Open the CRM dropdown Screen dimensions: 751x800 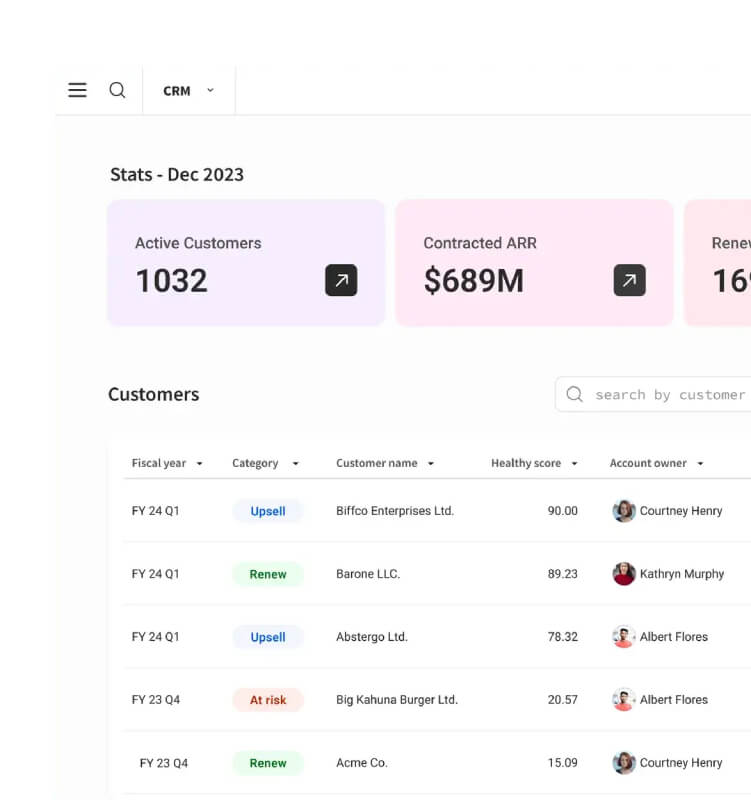(188, 91)
